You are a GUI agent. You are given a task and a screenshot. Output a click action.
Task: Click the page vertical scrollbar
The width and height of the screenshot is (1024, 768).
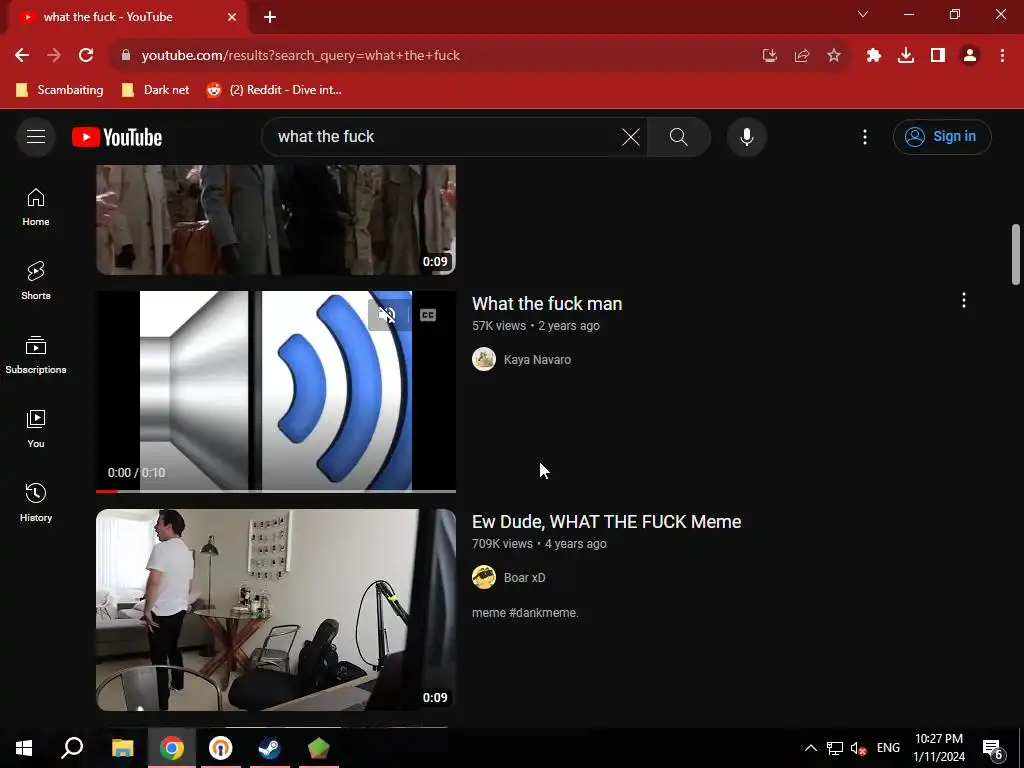(x=1016, y=255)
